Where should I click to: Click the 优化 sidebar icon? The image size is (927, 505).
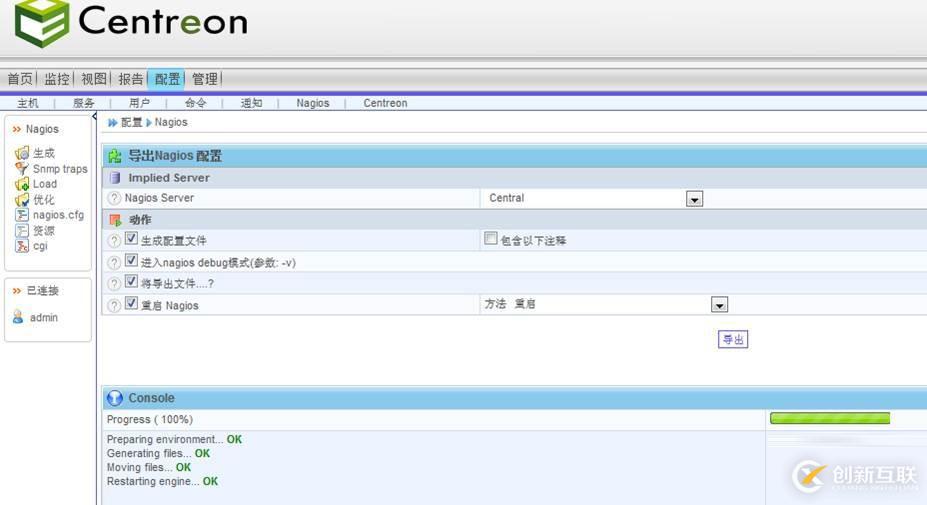pyautogui.click(x=22, y=200)
